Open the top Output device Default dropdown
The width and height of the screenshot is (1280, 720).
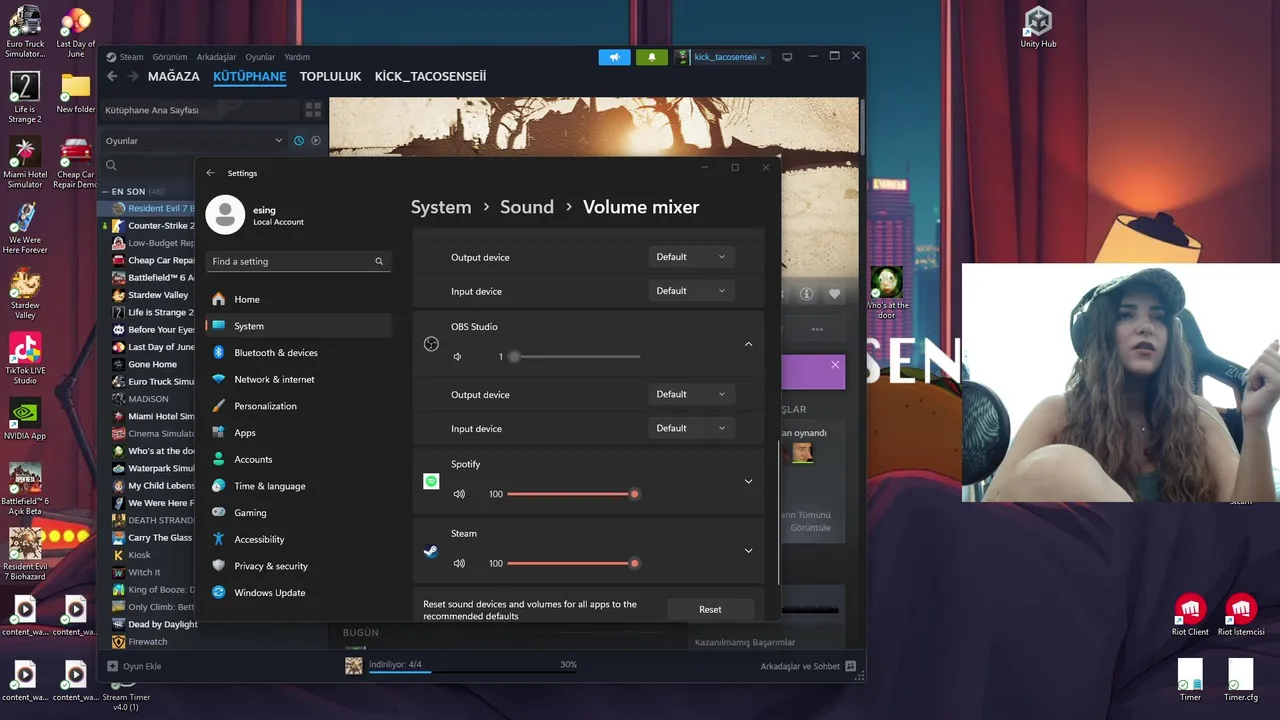pyautogui.click(x=691, y=257)
